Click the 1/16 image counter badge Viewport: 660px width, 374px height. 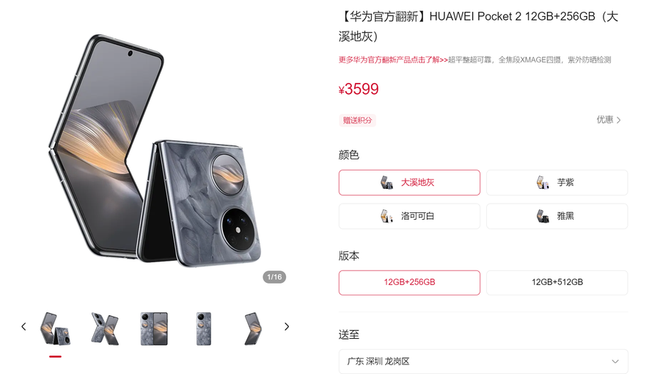(274, 277)
